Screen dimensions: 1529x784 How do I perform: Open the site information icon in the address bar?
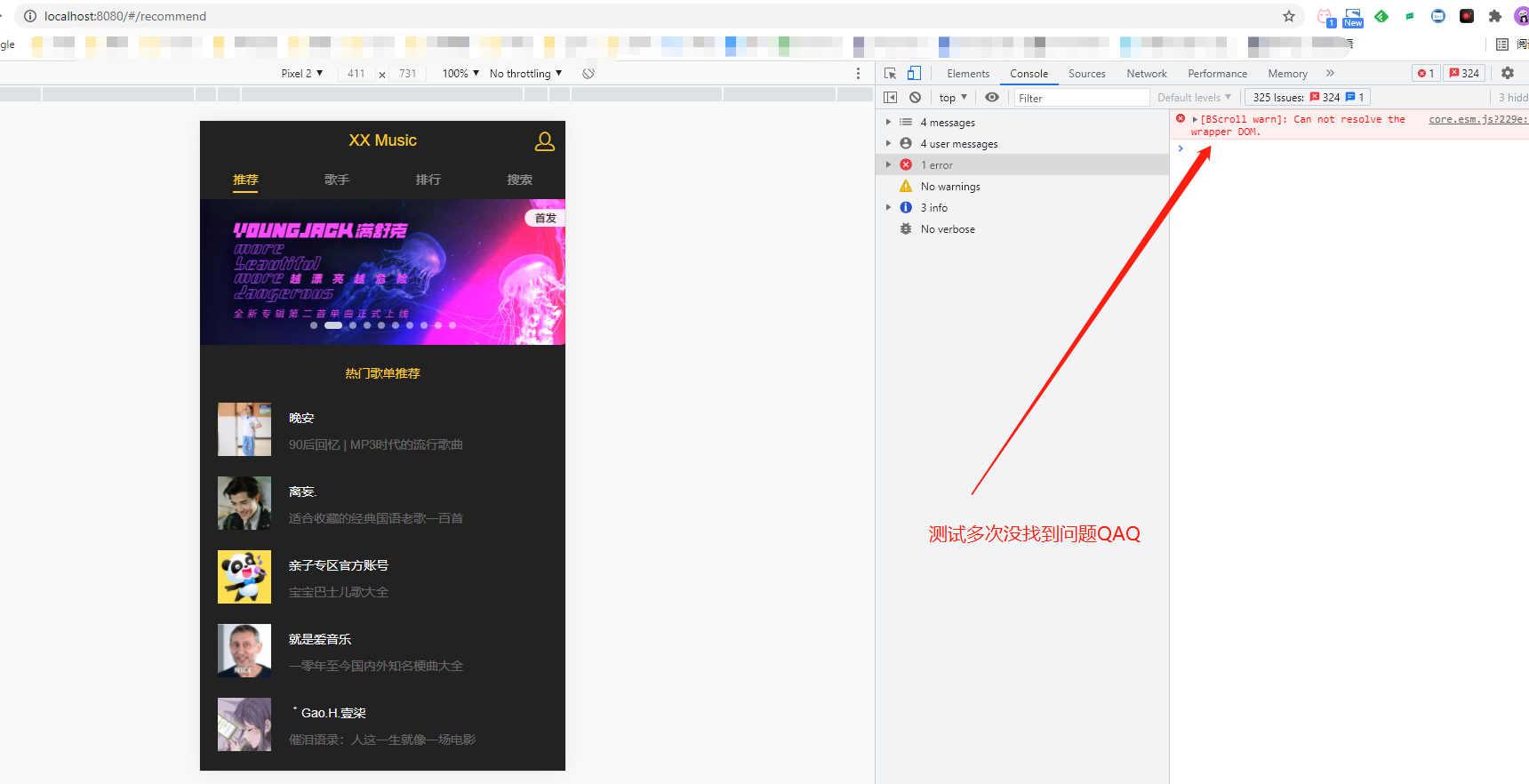tap(30, 16)
